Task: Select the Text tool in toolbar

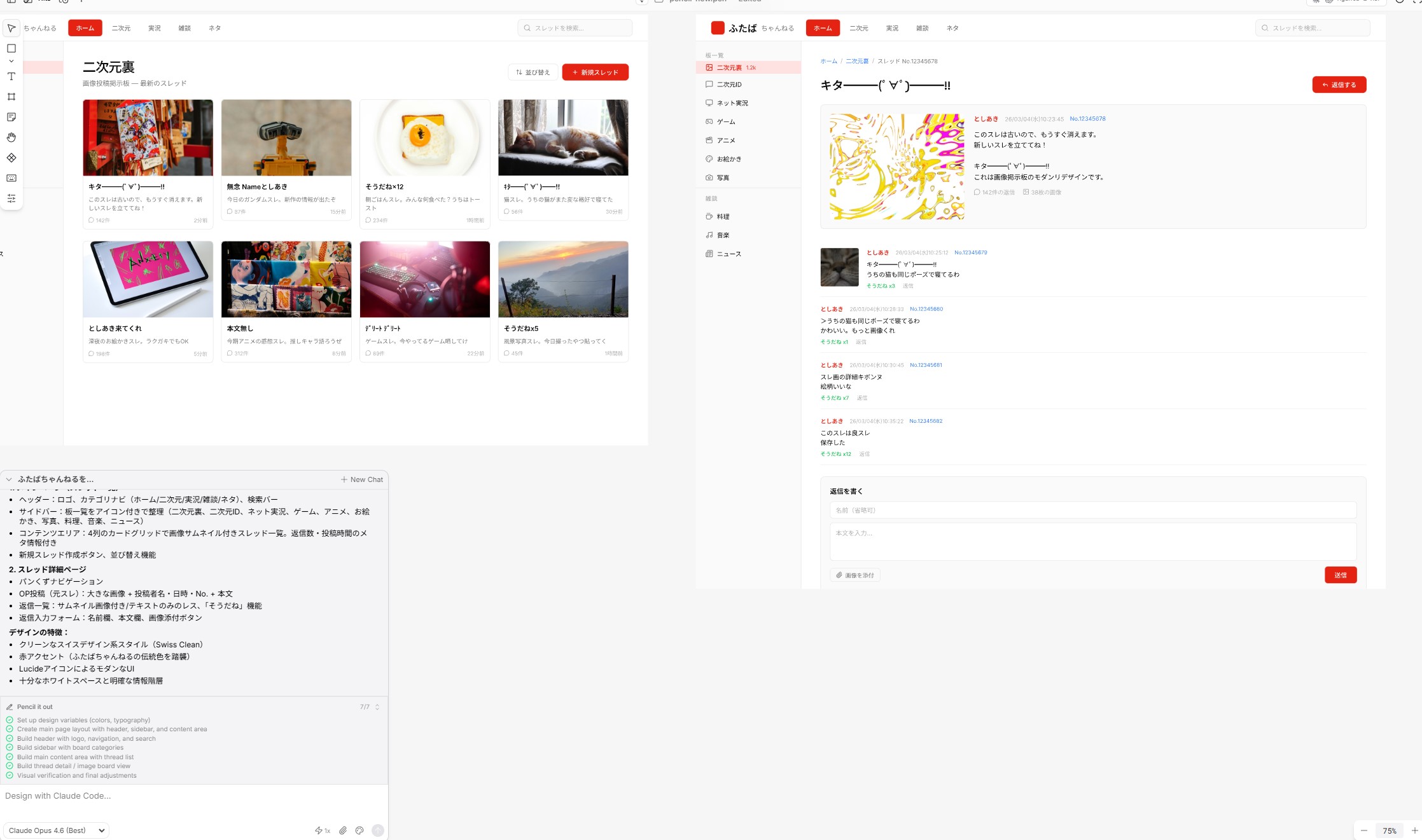Action: tap(11, 76)
